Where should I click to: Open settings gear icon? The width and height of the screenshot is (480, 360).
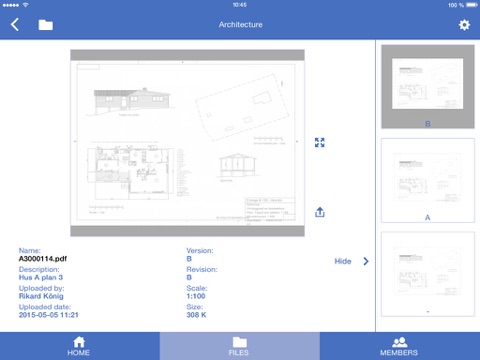pos(464,25)
